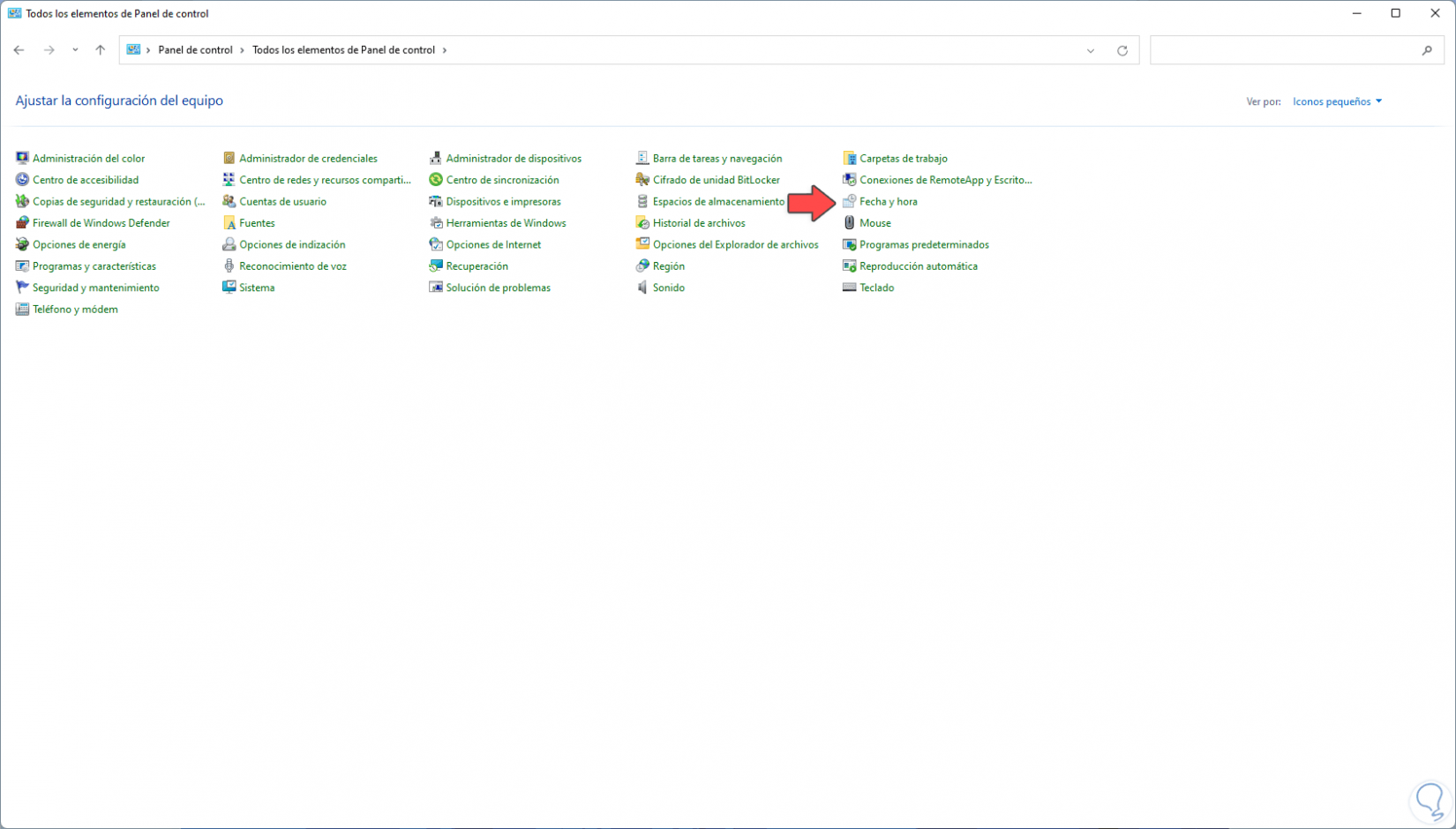Open Barra de tareas y navegación link

tap(717, 159)
